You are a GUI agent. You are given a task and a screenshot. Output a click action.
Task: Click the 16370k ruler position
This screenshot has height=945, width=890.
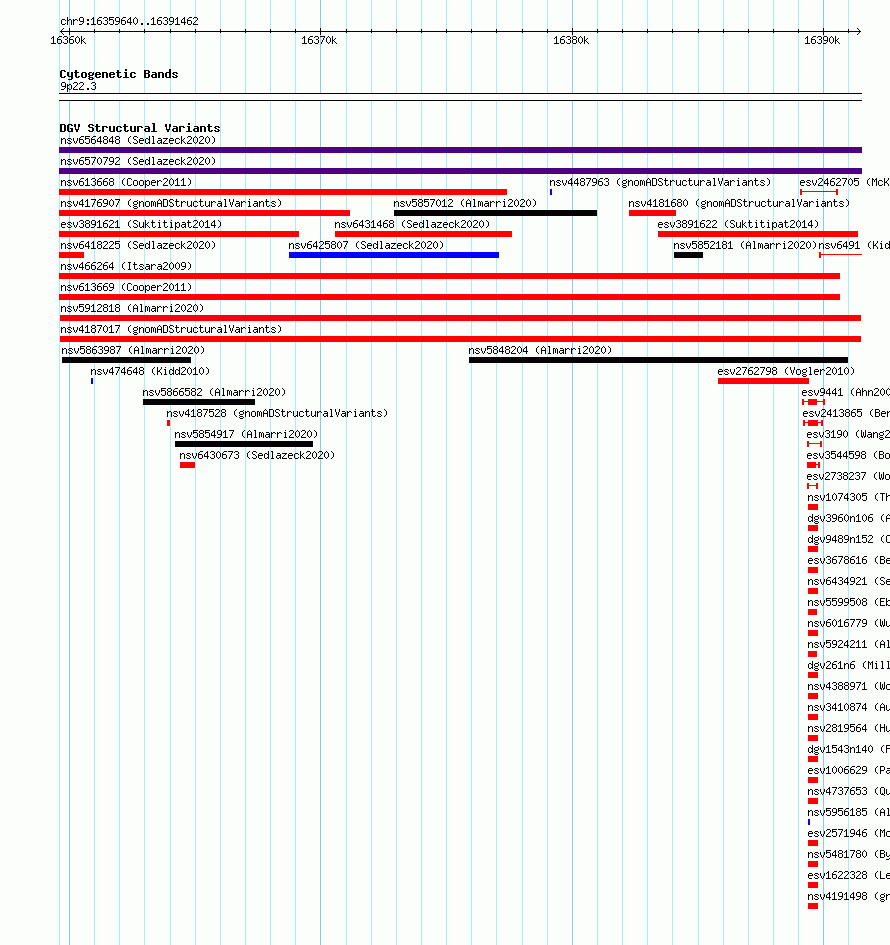tap(319, 40)
